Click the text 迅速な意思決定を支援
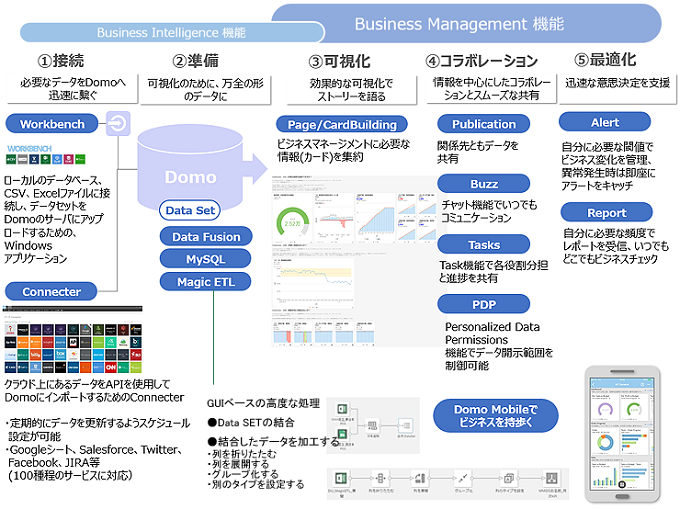Image resolution: width=680 pixels, height=509 pixels. pos(618,82)
